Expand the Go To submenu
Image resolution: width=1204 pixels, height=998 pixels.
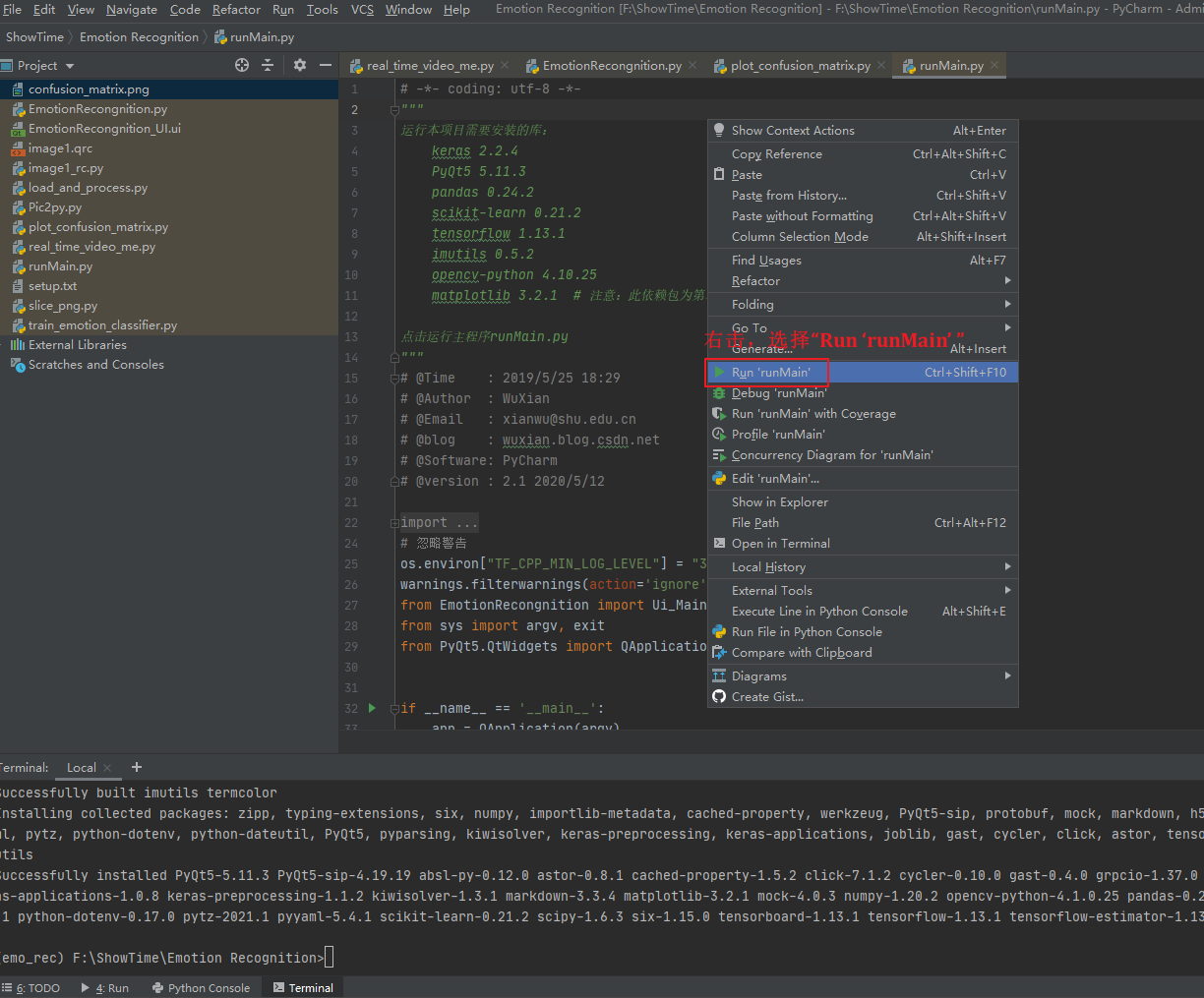[1007, 327]
